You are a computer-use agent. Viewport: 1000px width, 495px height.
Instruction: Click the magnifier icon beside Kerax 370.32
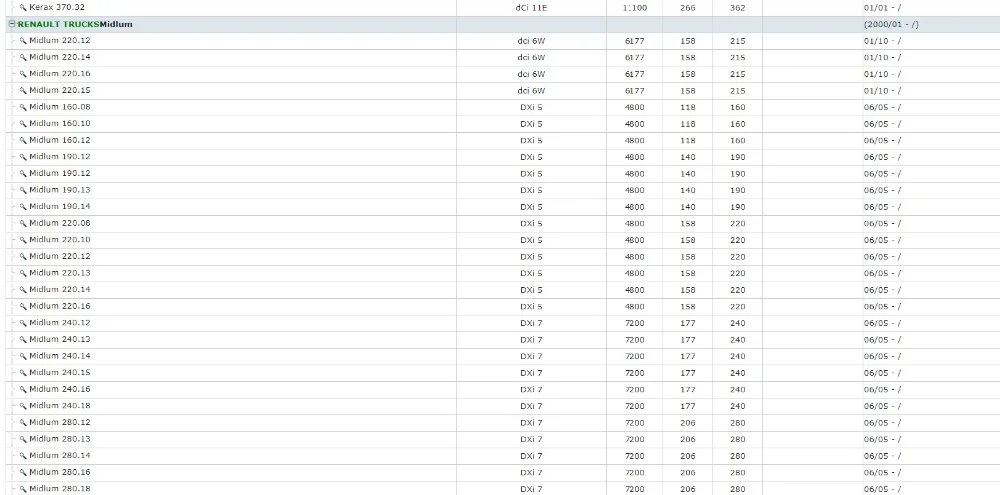[x=23, y=8]
